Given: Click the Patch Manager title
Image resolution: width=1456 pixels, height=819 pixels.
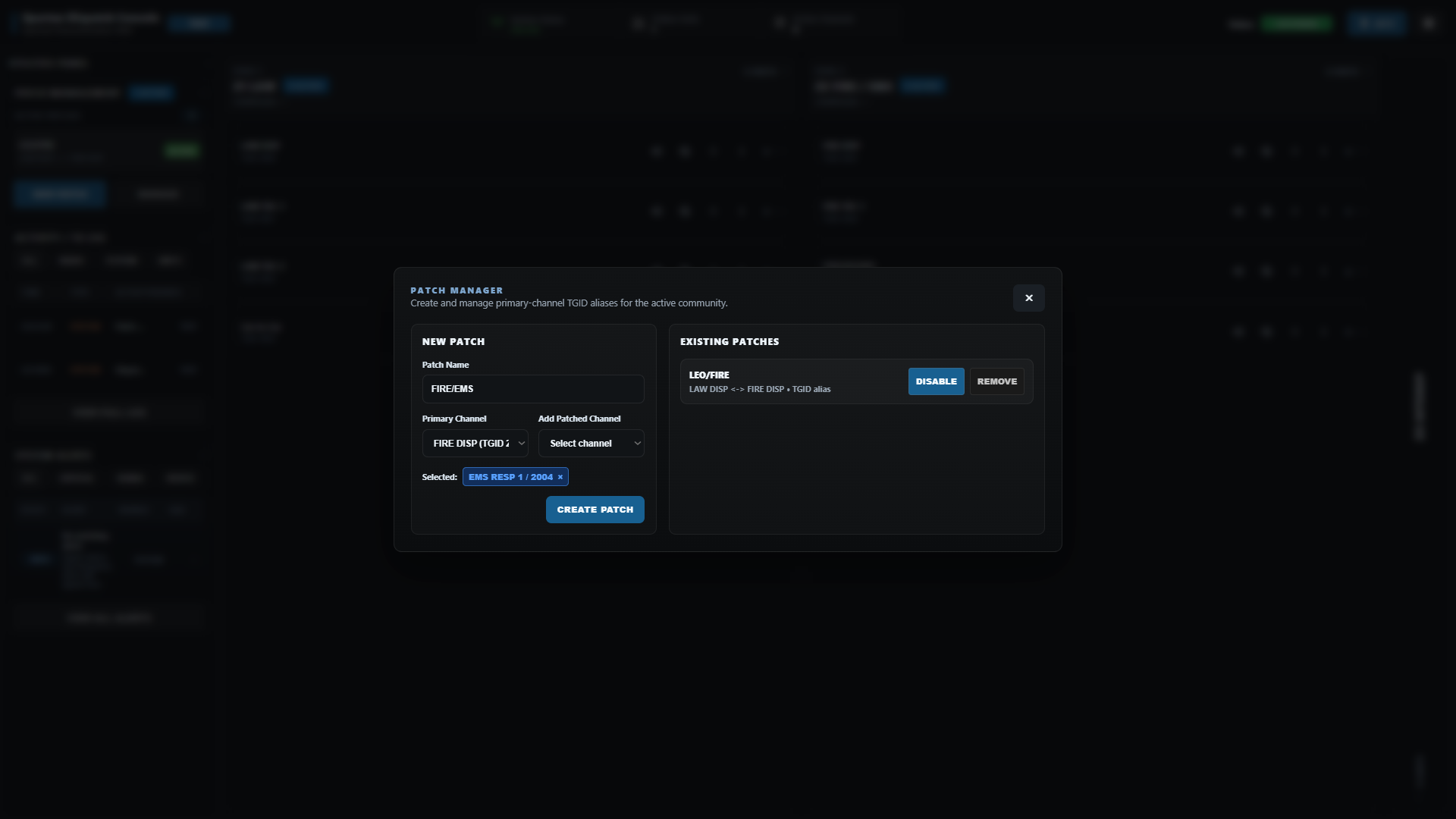Looking at the screenshot, I should pos(457,290).
